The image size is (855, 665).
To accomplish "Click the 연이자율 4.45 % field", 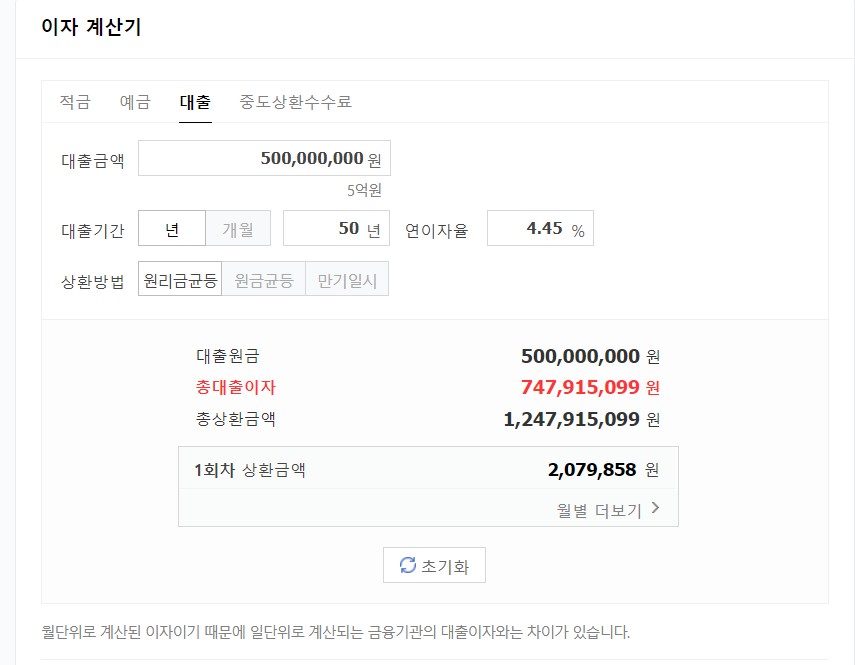I will click(540, 228).
